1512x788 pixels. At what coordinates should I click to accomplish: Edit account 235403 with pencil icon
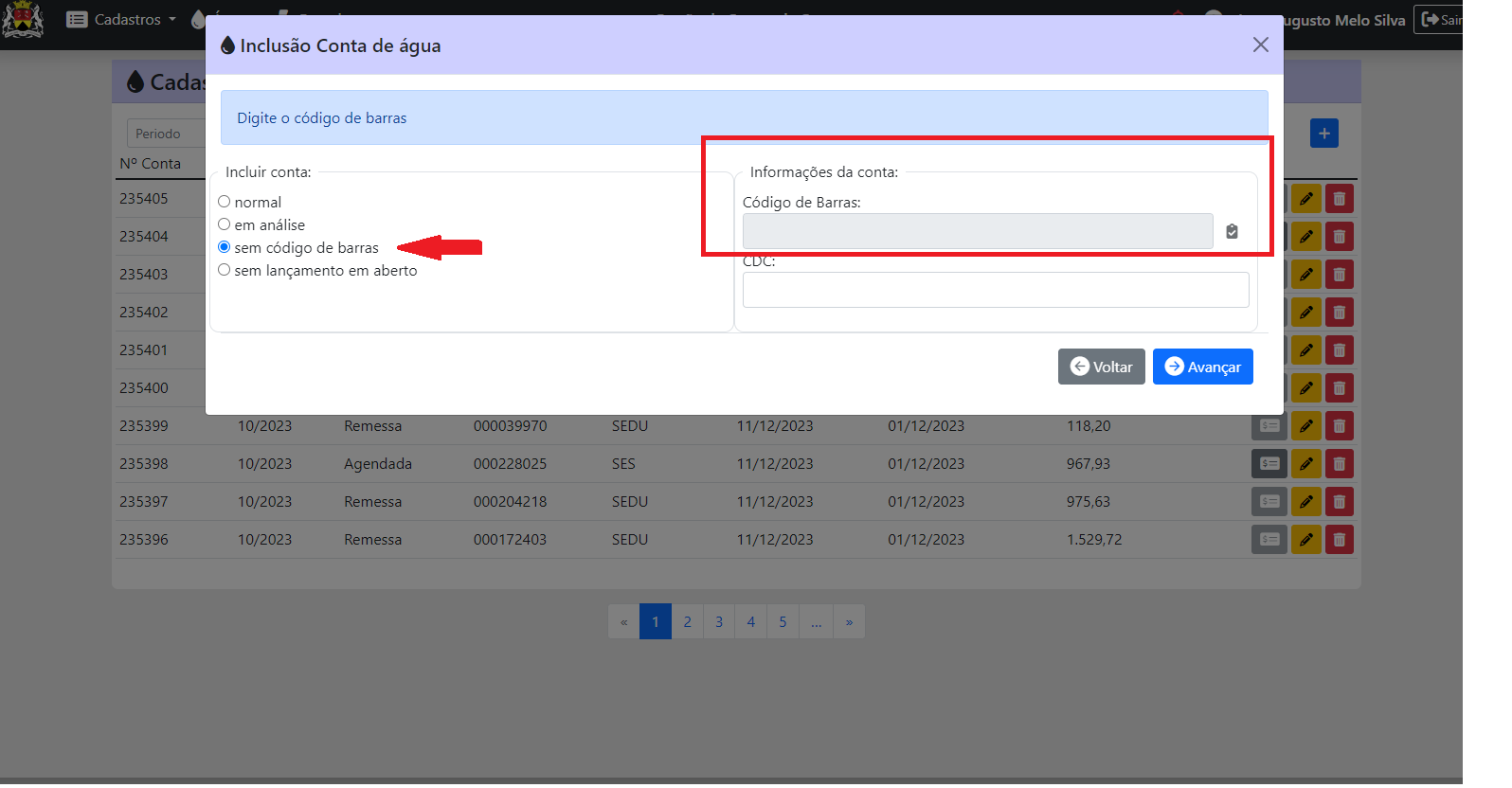pos(1306,275)
